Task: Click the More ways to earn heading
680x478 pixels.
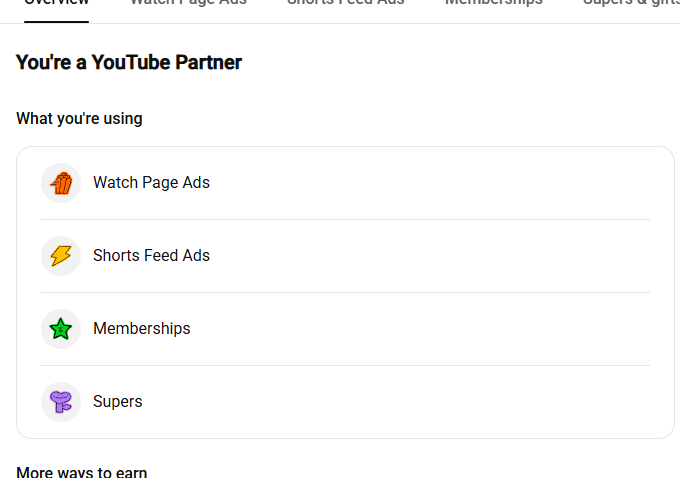Action: coord(82,471)
